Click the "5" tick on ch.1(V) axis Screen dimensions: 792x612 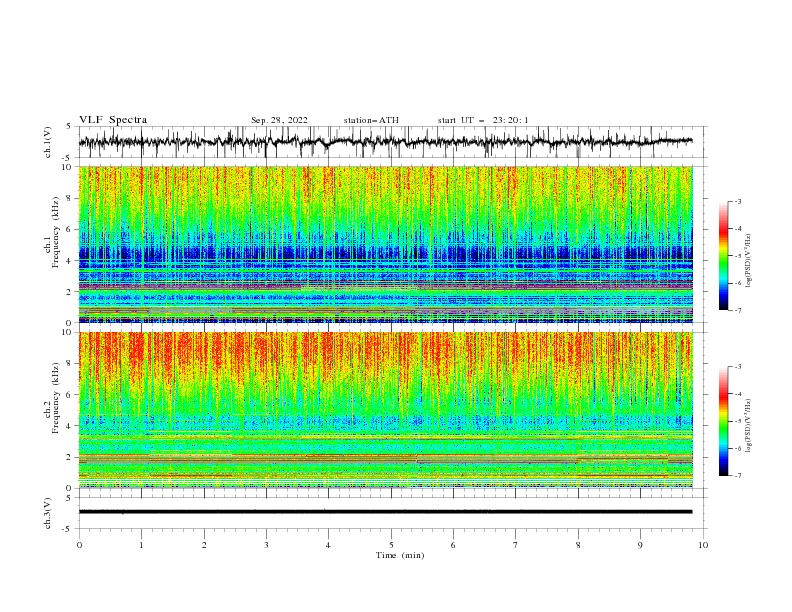tap(69, 127)
